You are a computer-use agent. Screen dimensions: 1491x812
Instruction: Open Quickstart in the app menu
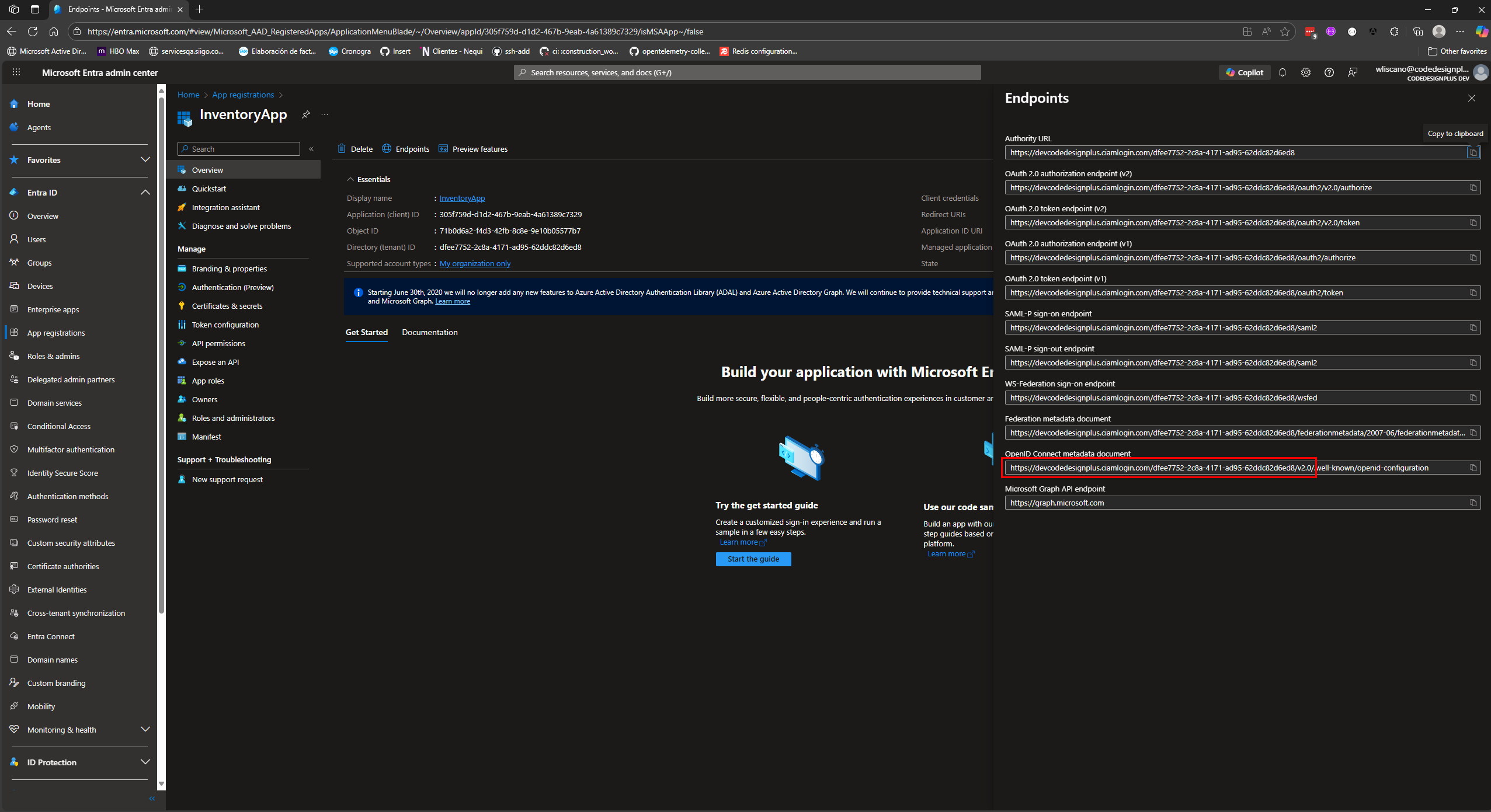point(209,189)
